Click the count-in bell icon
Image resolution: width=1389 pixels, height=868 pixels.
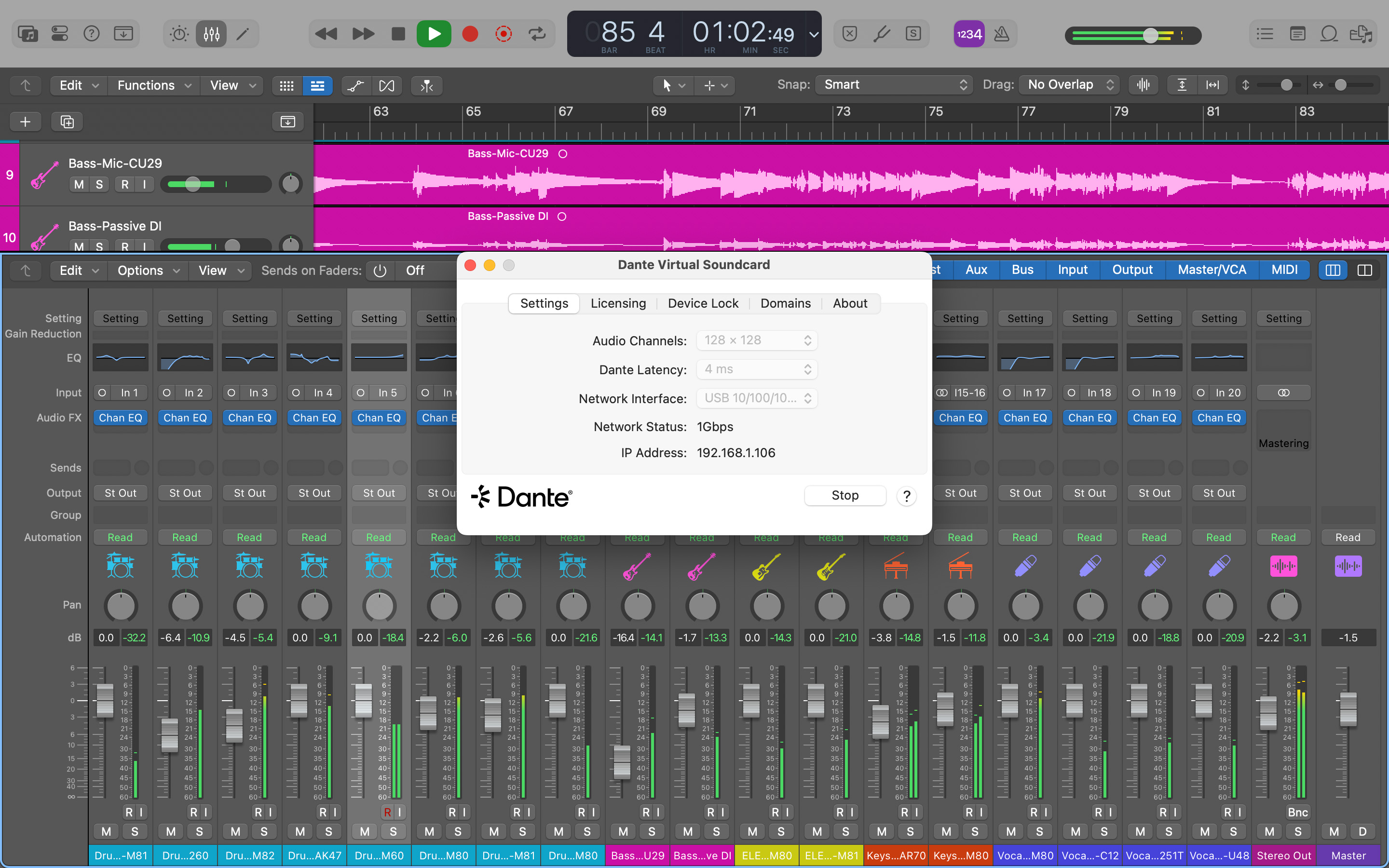[x=968, y=34]
